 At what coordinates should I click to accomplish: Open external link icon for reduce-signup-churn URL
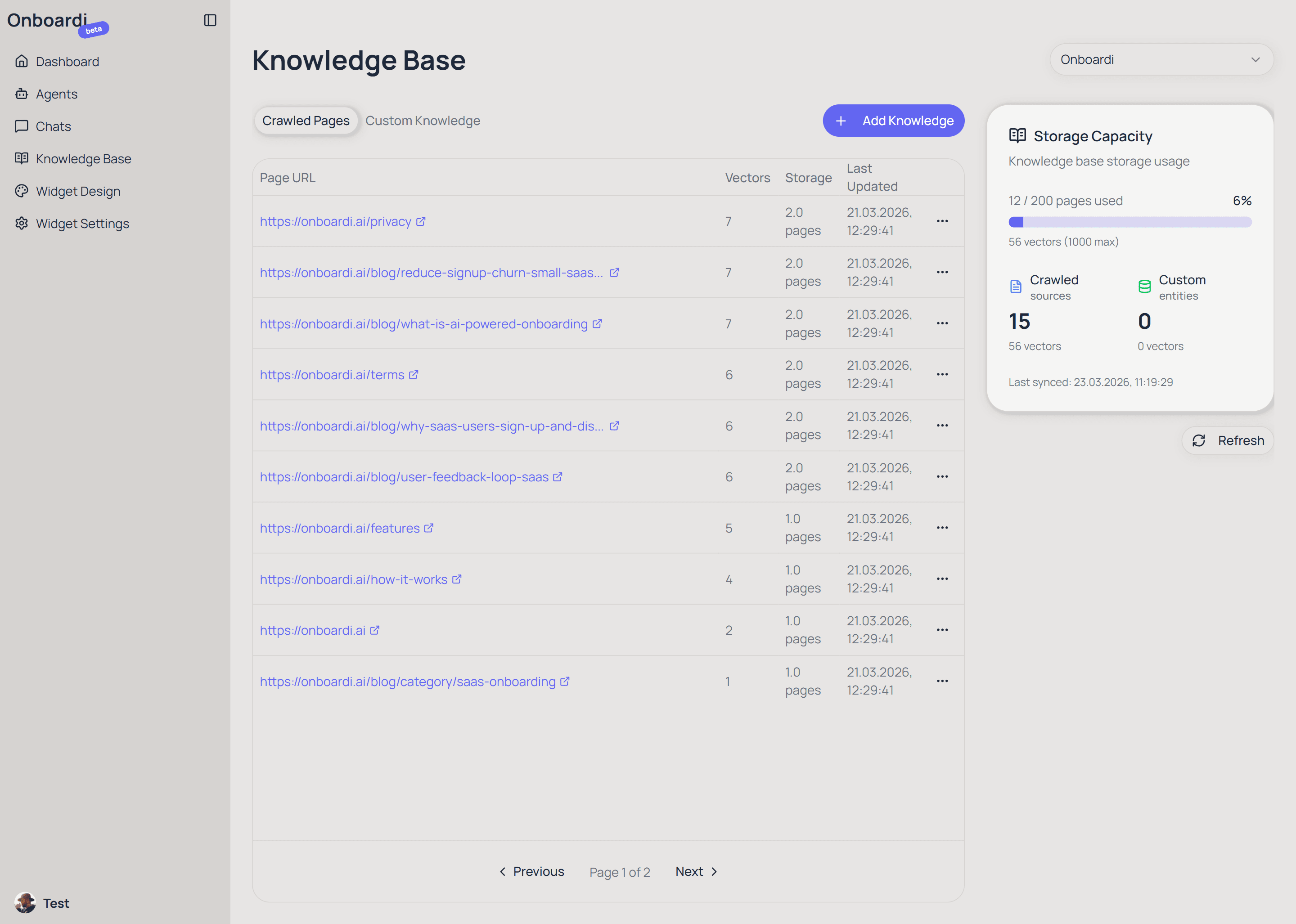(x=614, y=273)
